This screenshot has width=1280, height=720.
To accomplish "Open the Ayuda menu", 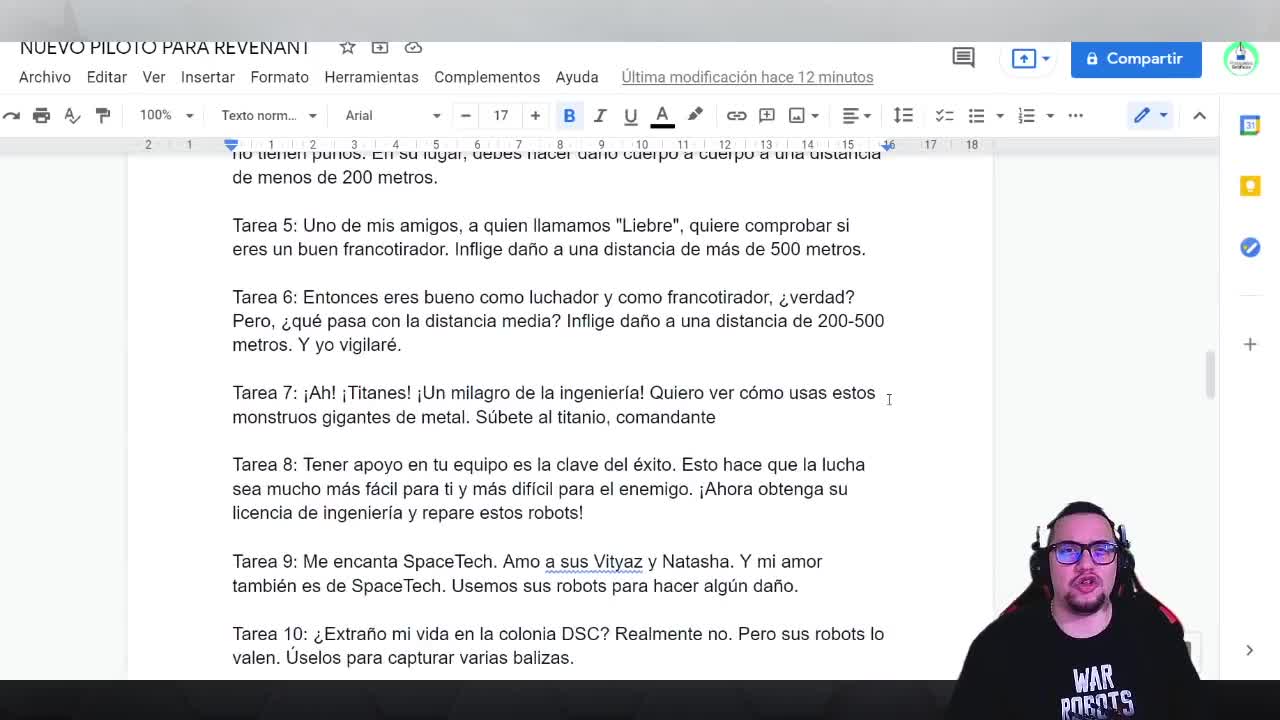I will (x=577, y=77).
